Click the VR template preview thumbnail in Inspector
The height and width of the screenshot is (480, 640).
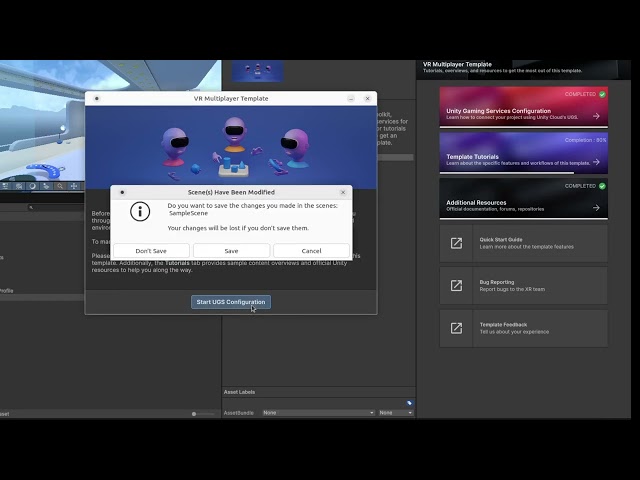[x=258, y=71]
